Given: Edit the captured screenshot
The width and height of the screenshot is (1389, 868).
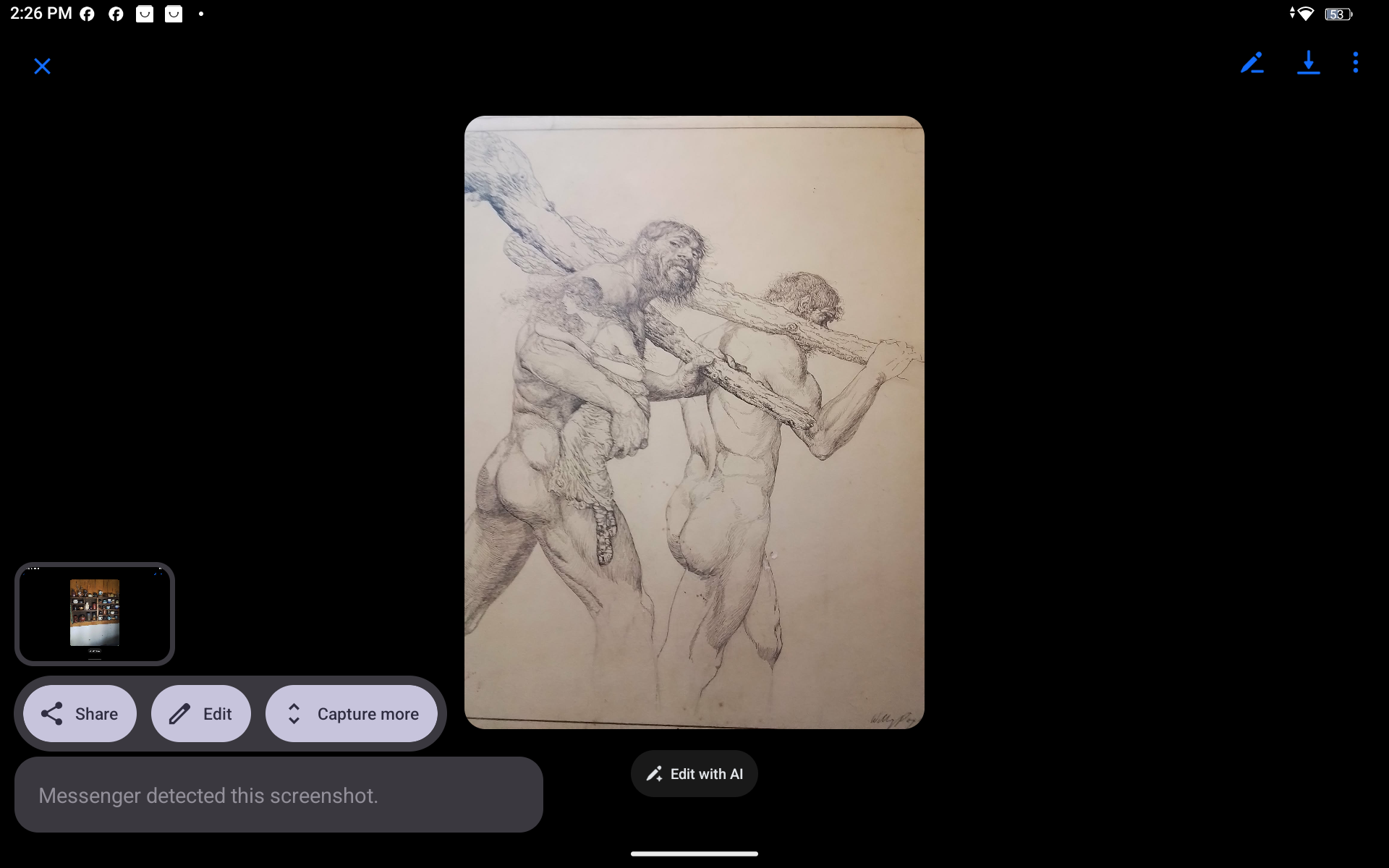Looking at the screenshot, I should 201,714.
